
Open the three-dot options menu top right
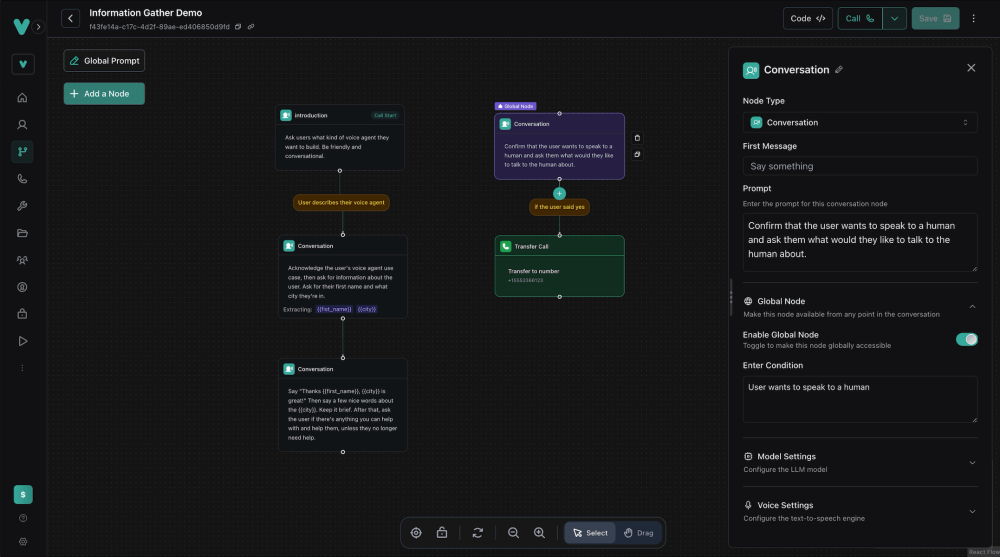(x=973, y=19)
